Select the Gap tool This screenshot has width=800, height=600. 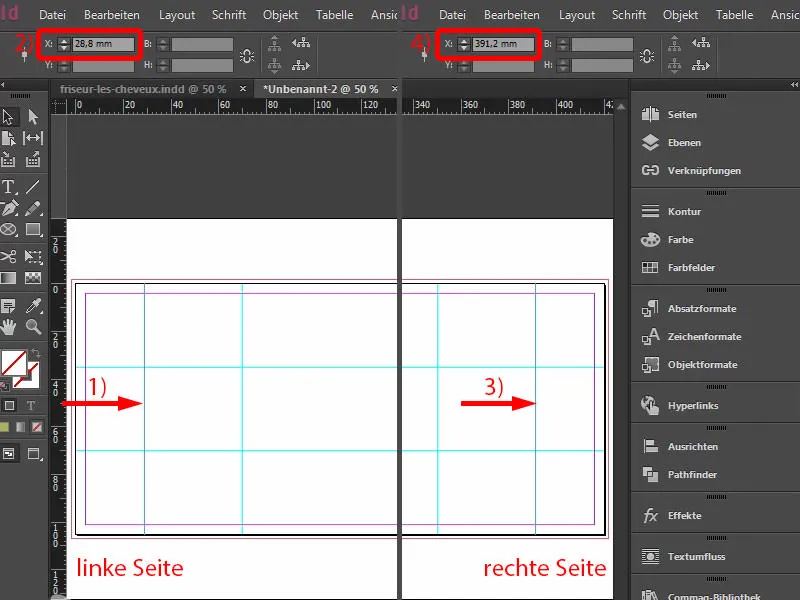pos(33,138)
